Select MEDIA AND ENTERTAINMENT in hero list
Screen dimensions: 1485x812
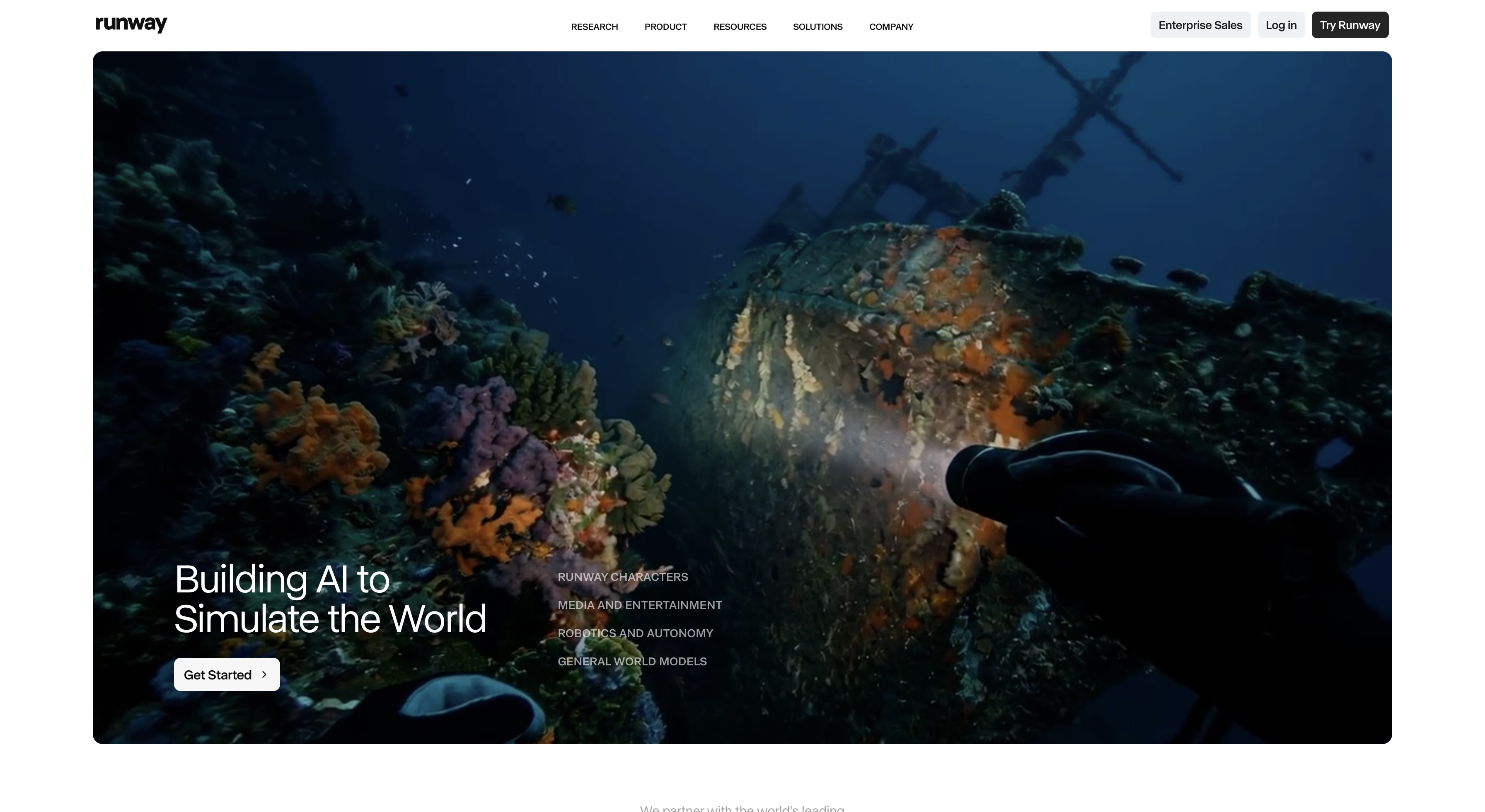(x=639, y=605)
